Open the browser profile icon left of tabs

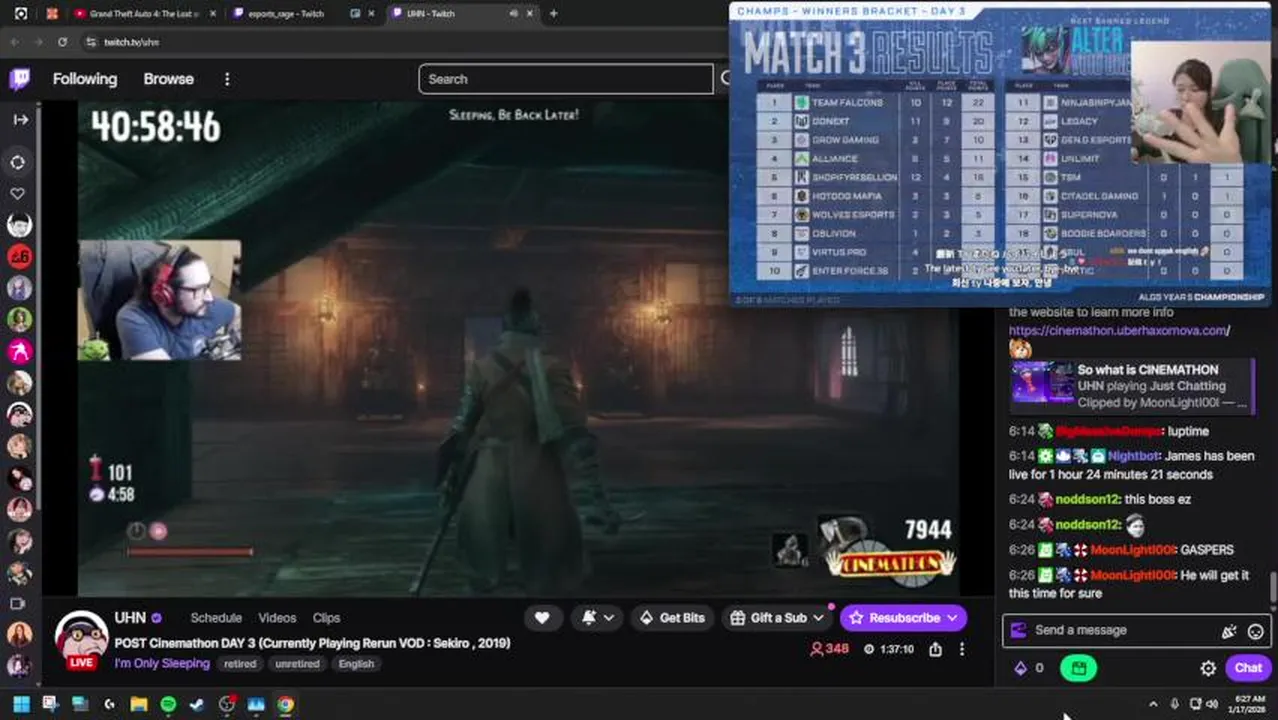(x=21, y=14)
